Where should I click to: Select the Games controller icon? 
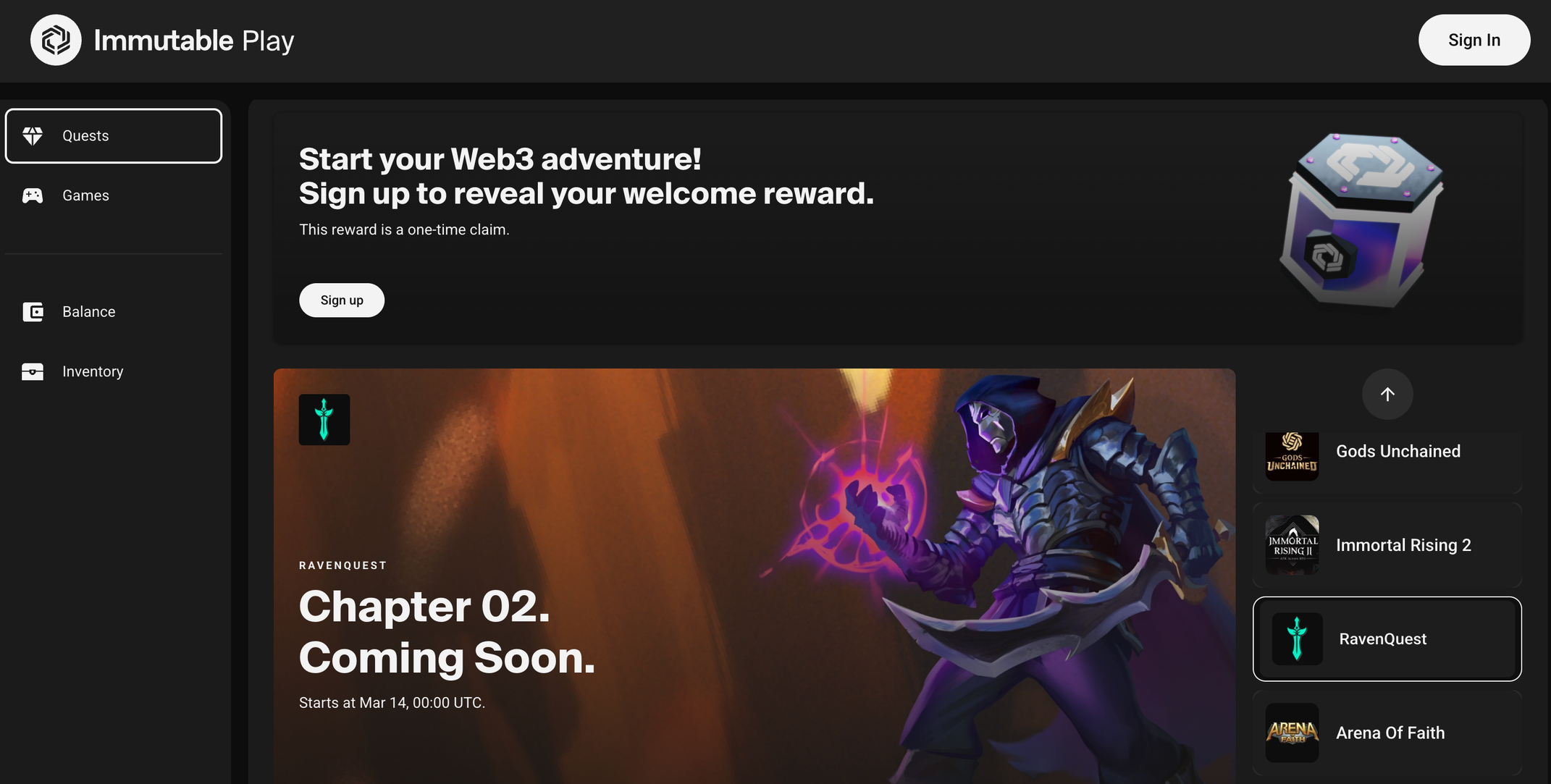pyautogui.click(x=33, y=195)
